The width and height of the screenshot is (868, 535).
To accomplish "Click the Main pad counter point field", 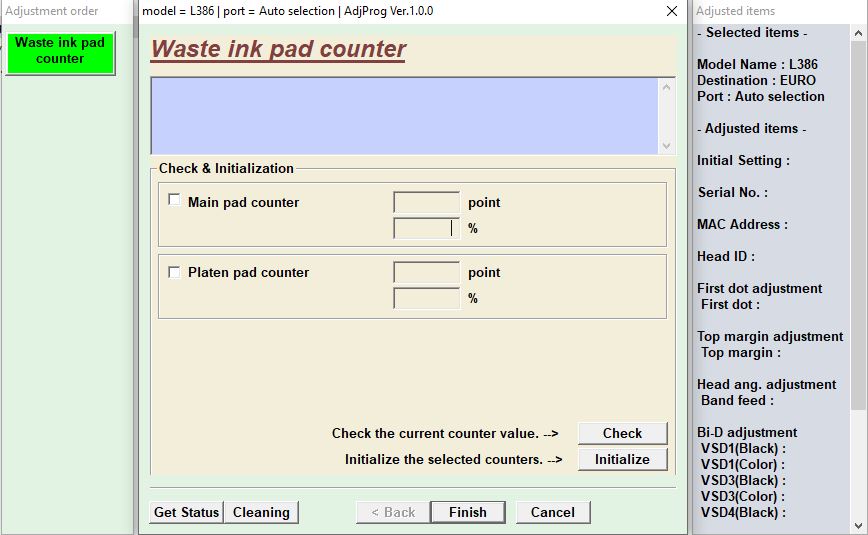I will [426, 202].
